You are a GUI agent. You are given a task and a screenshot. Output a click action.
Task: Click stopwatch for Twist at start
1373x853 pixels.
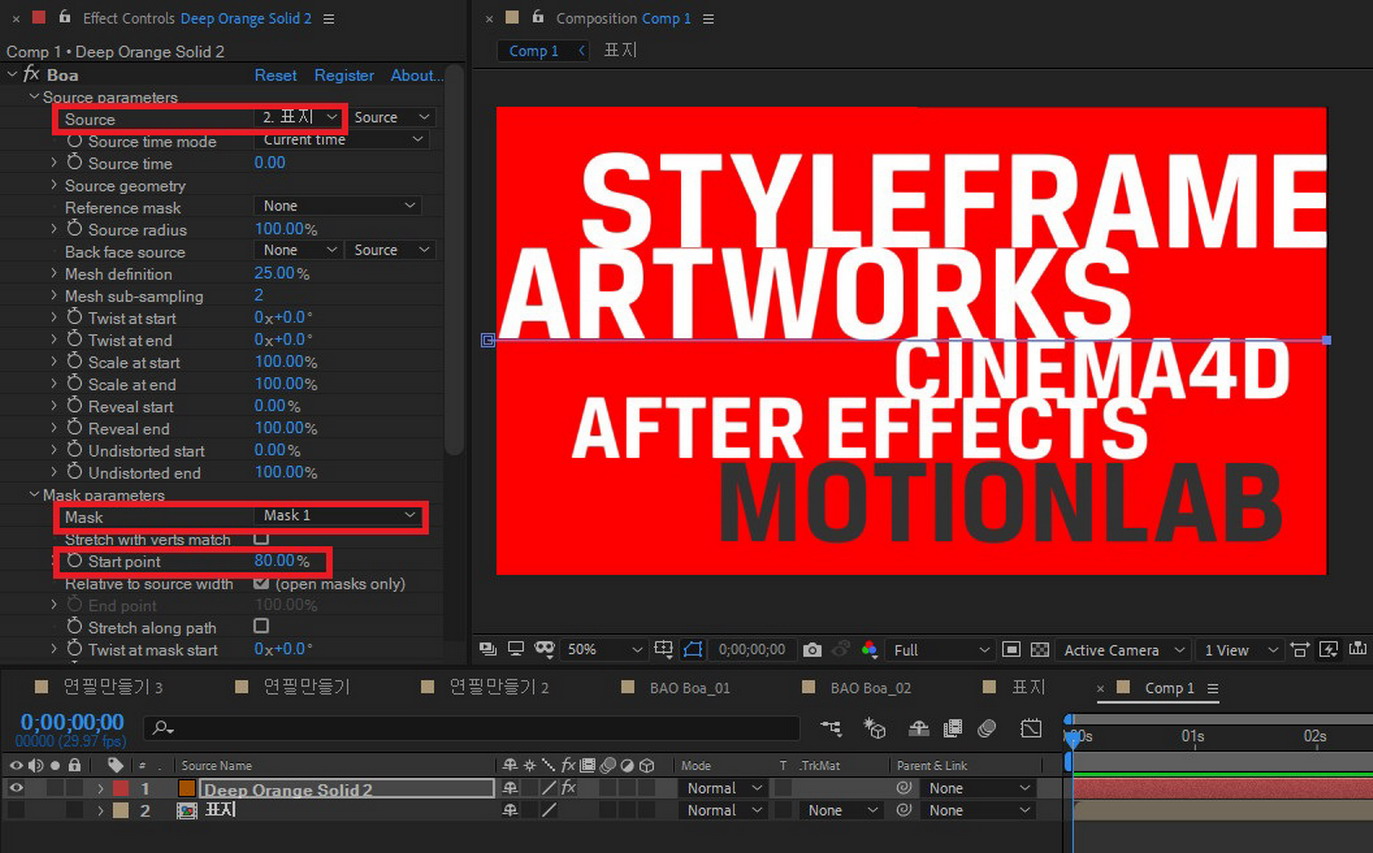pyautogui.click(x=74, y=317)
